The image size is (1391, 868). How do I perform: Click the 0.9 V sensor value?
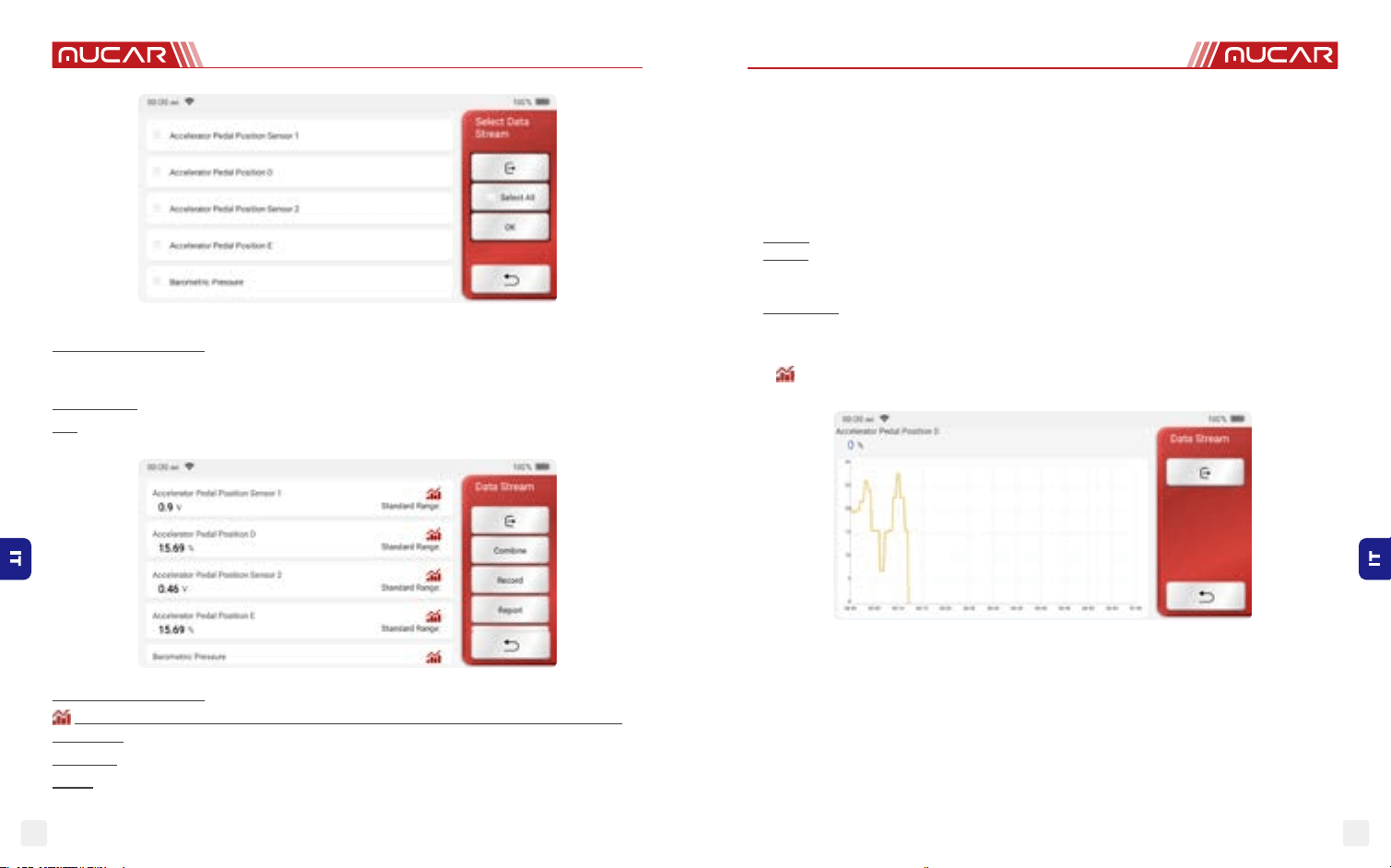(x=170, y=507)
